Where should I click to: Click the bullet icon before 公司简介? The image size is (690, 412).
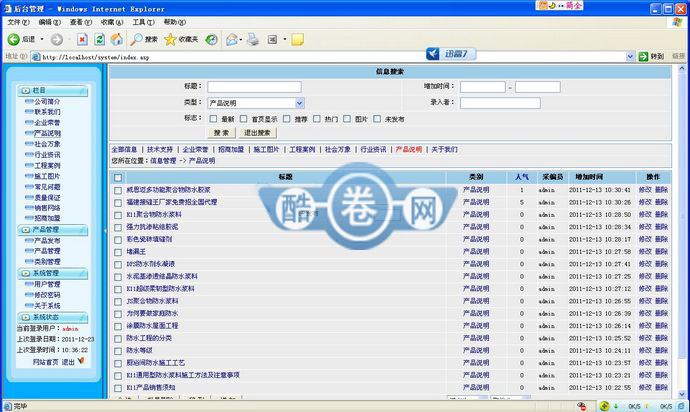29,101
